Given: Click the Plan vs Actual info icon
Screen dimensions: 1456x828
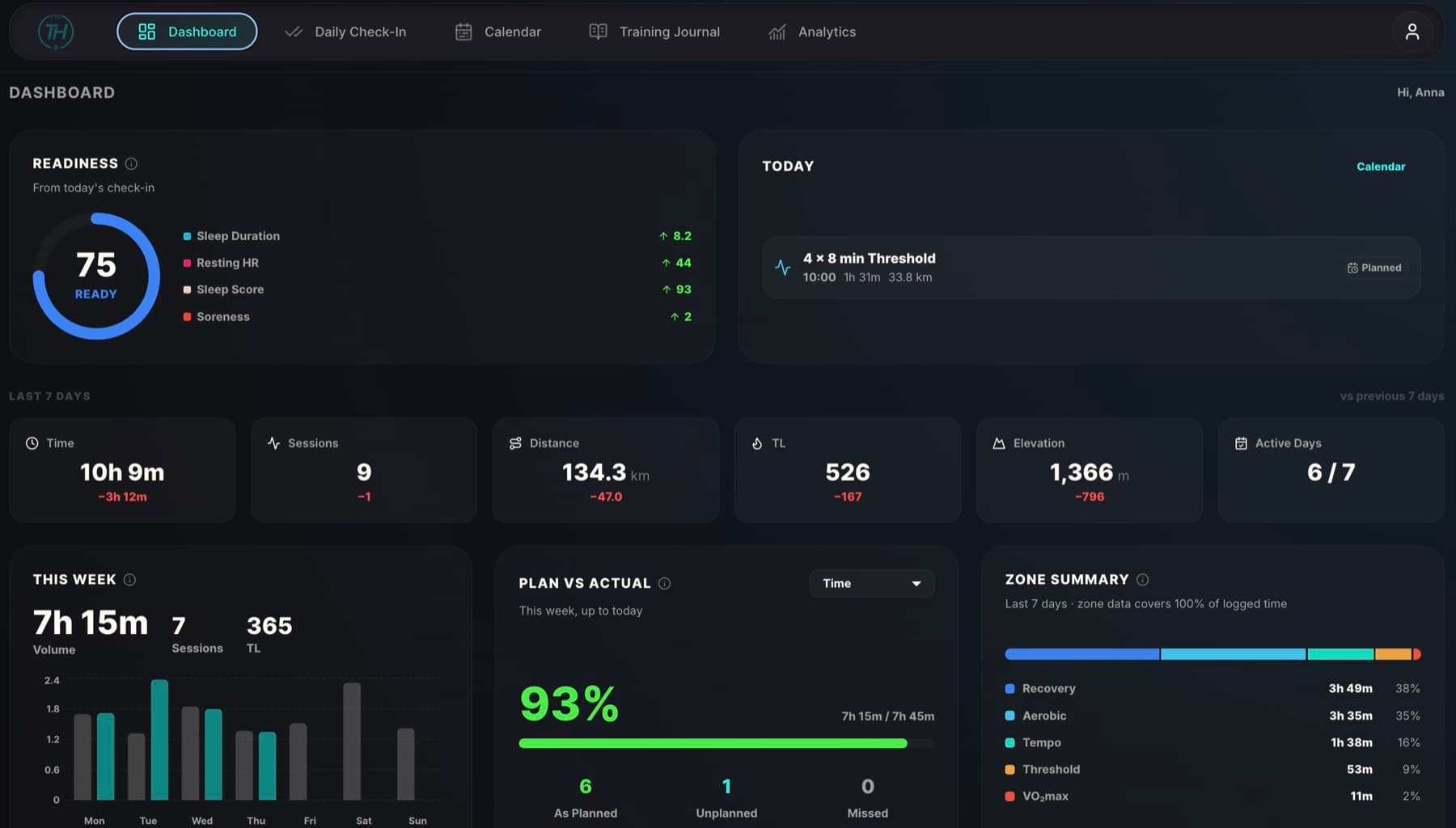Looking at the screenshot, I should (x=664, y=583).
